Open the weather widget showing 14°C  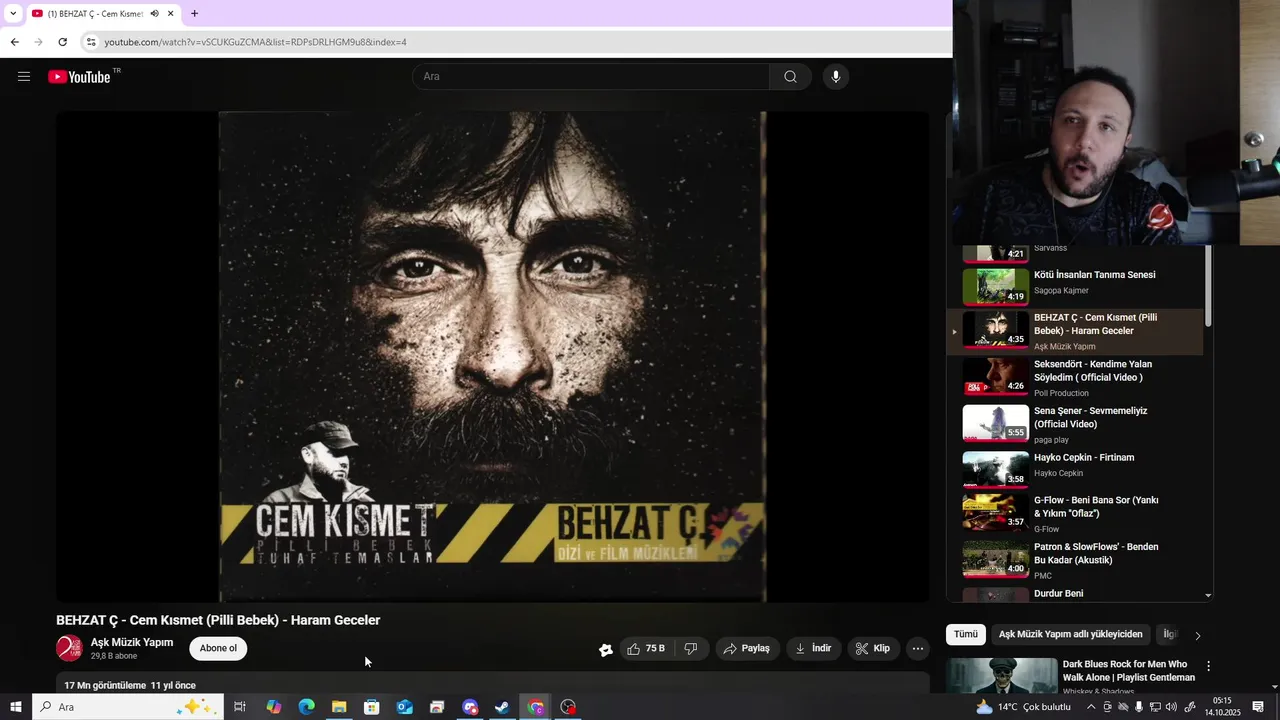pyautogui.click(x=1023, y=707)
